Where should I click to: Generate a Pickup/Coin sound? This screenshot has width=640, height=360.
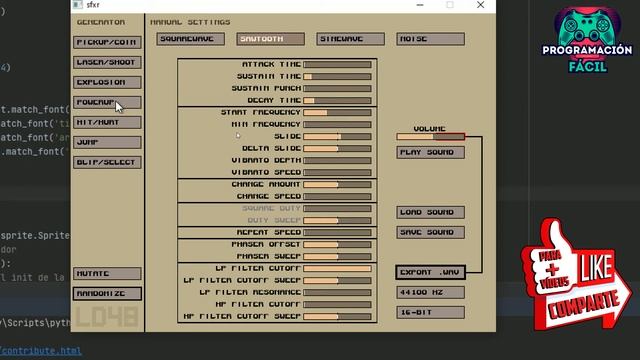click(x=107, y=42)
